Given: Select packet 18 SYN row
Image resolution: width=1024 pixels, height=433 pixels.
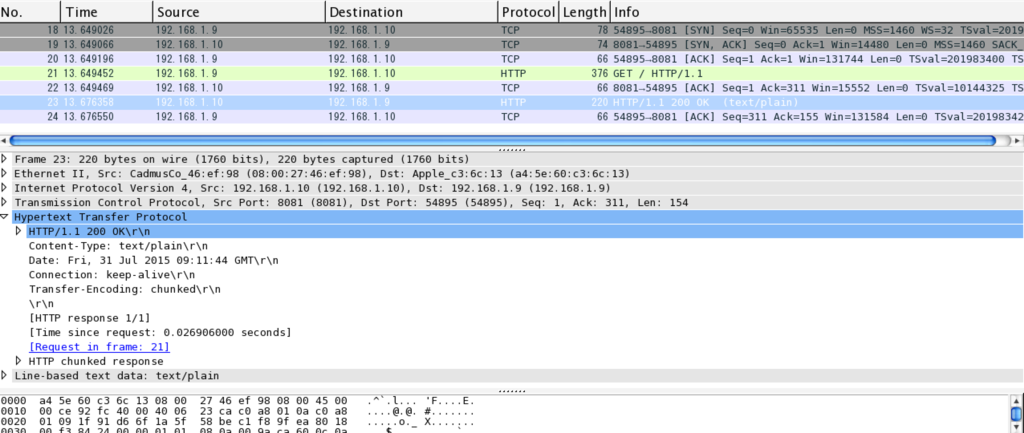Looking at the screenshot, I should pyautogui.click(x=512, y=30).
